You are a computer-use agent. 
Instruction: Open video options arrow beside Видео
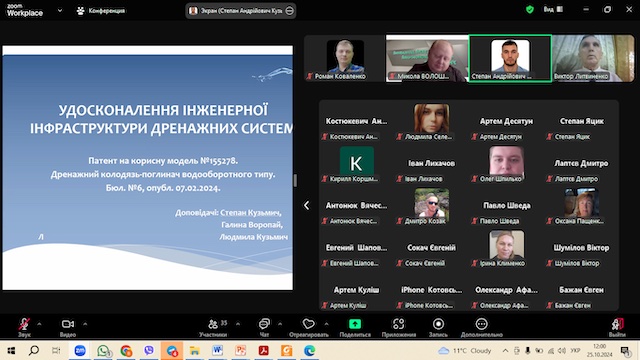tap(85, 324)
